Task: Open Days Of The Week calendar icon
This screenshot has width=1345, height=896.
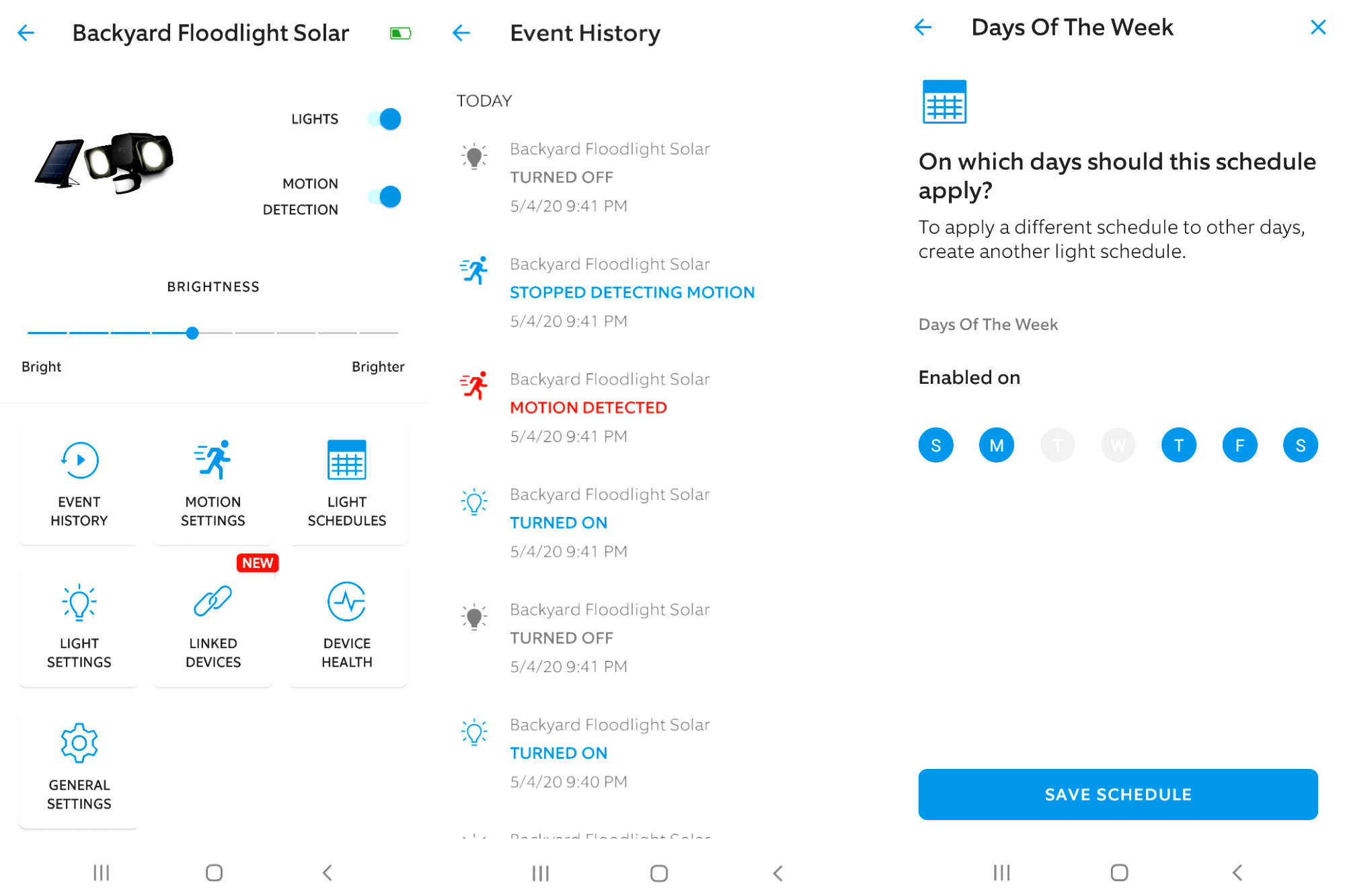Action: point(946,103)
